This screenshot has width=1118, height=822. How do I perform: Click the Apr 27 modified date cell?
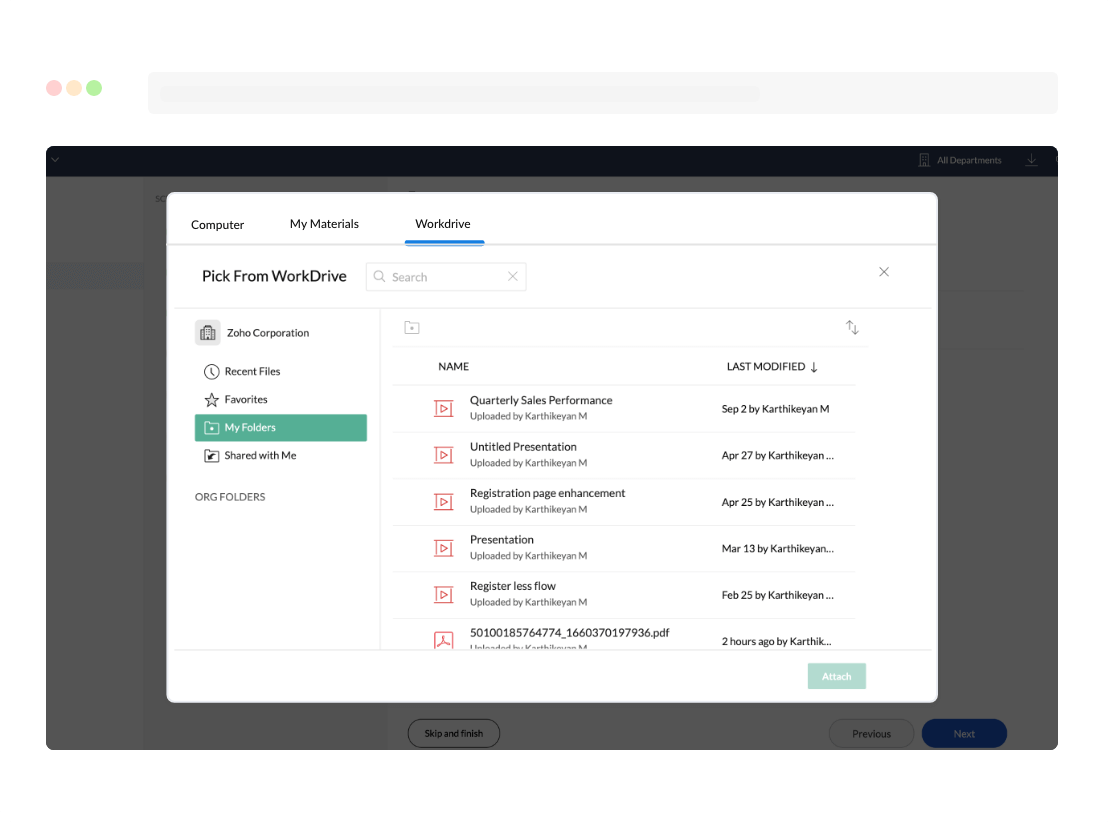tap(777, 456)
